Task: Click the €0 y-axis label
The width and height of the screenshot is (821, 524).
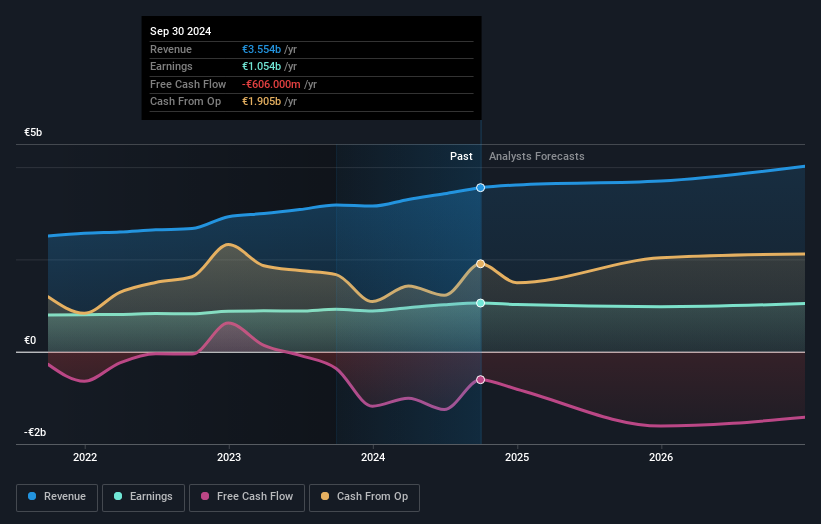Action: (x=30, y=340)
